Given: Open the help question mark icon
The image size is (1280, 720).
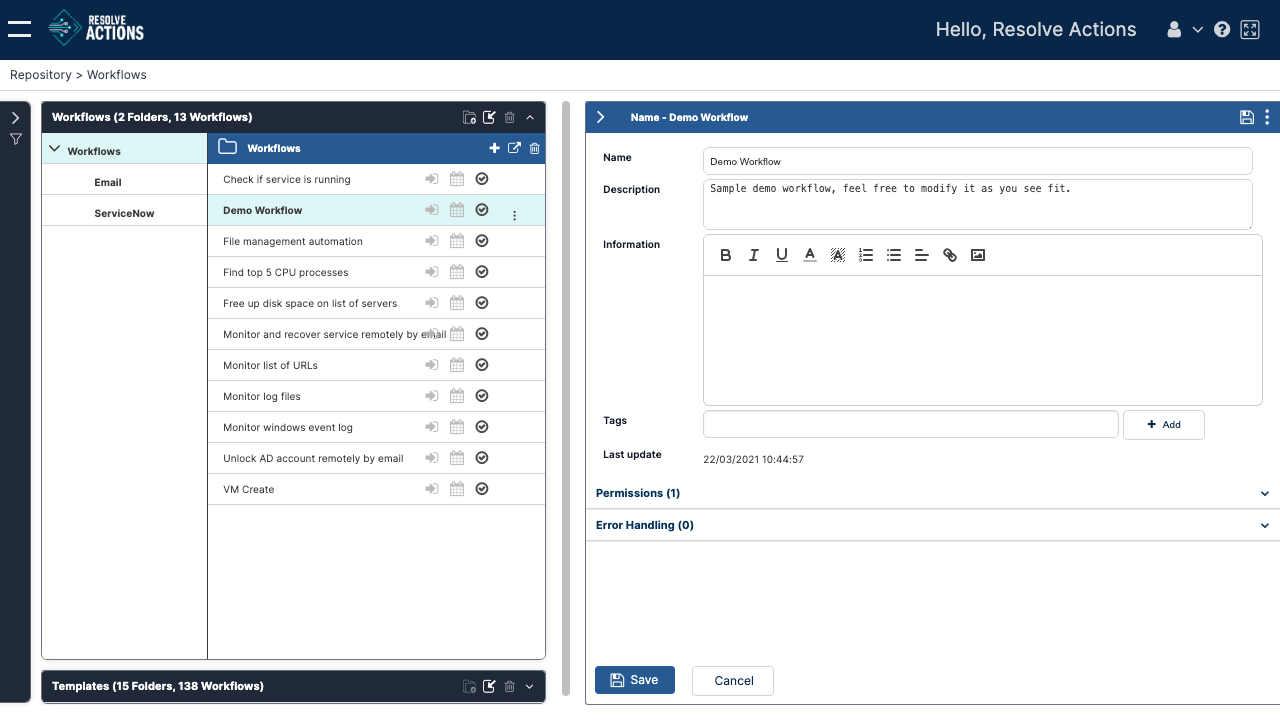Looking at the screenshot, I should [1222, 30].
